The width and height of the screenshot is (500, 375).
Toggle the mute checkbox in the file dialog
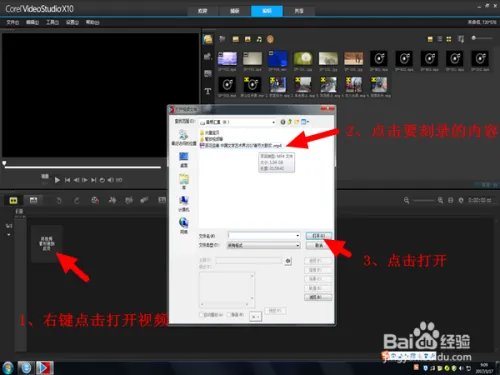(229, 314)
